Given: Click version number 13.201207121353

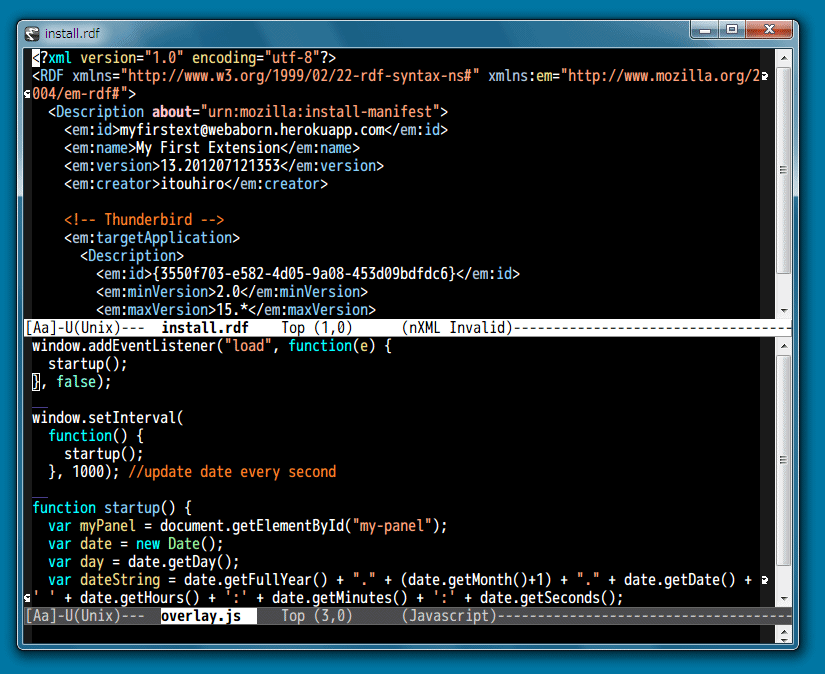Looking at the screenshot, I should 220,166.
